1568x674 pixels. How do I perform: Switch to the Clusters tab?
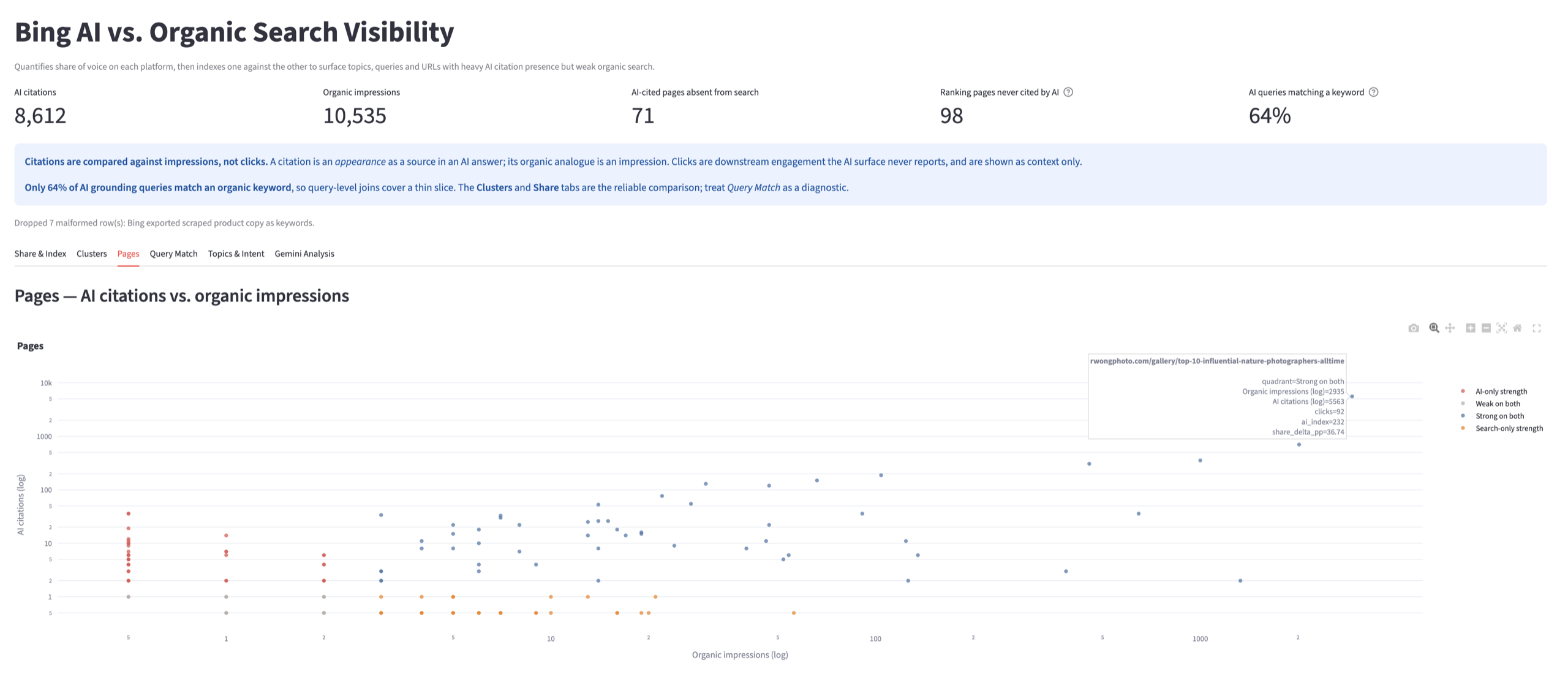[92, 254]
